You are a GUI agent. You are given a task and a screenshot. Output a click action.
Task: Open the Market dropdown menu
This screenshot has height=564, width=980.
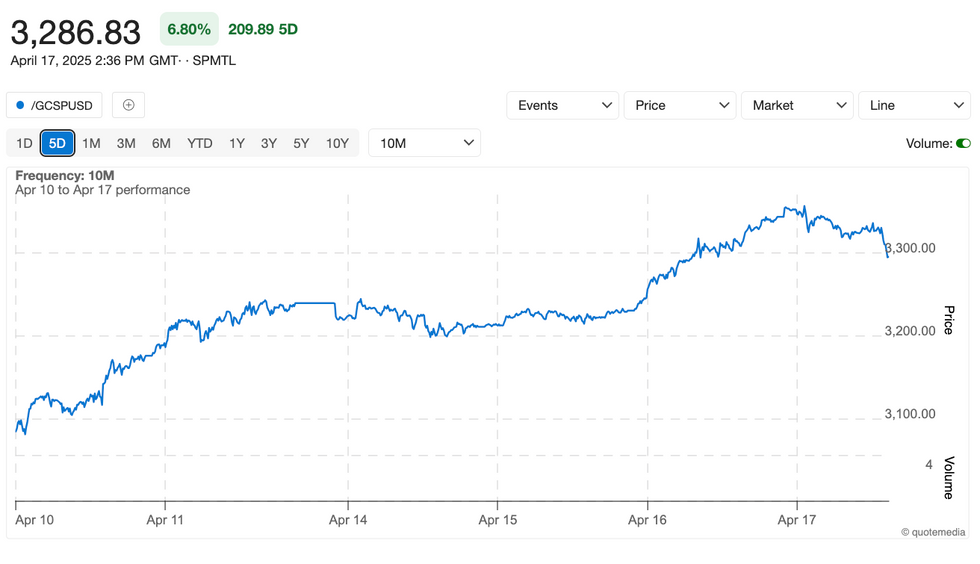(796, 105)
